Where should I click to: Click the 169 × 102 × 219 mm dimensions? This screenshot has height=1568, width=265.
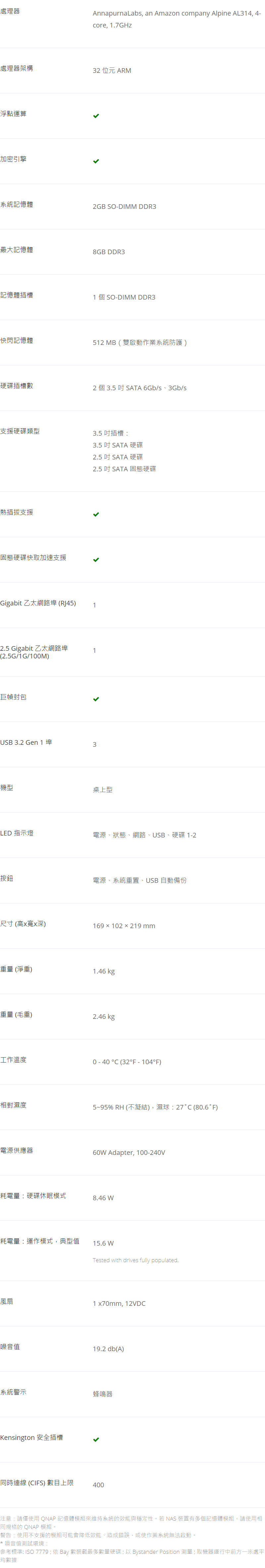pos(124,926)
